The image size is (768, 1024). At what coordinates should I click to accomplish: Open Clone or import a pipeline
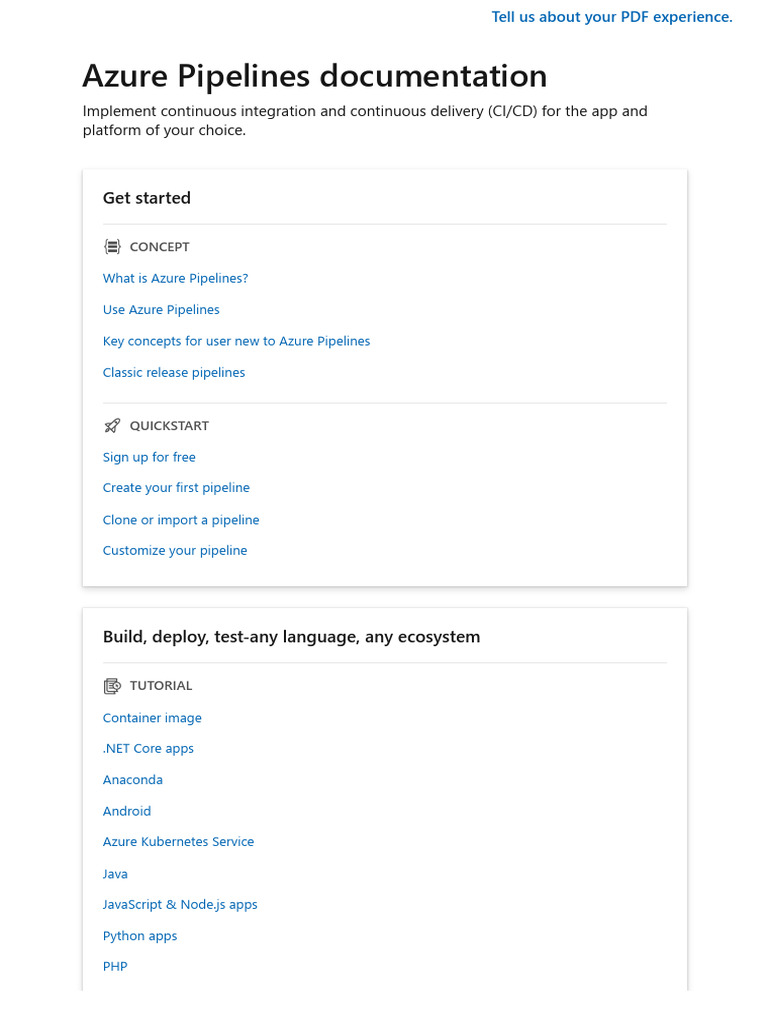pyautogui.click(x=181, y=520)
